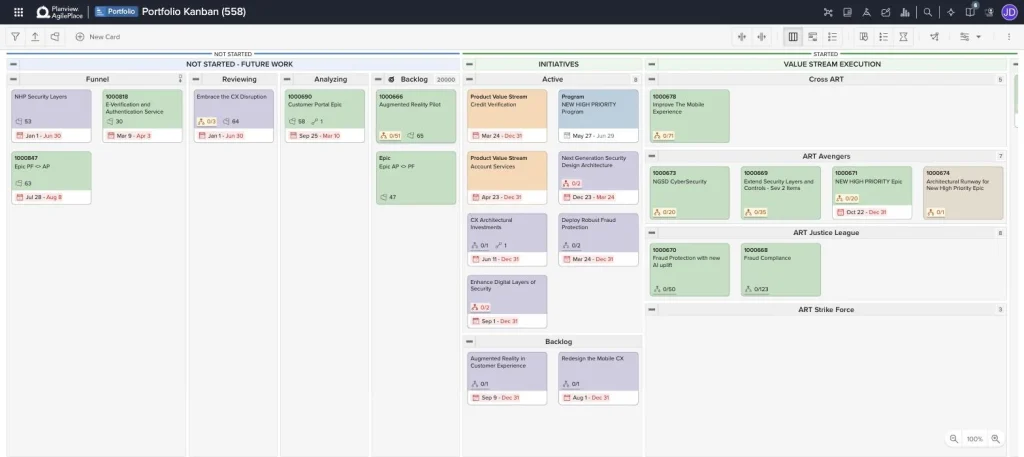
Task: Open the NHP Security Layers card
Action: pos(52,116)
